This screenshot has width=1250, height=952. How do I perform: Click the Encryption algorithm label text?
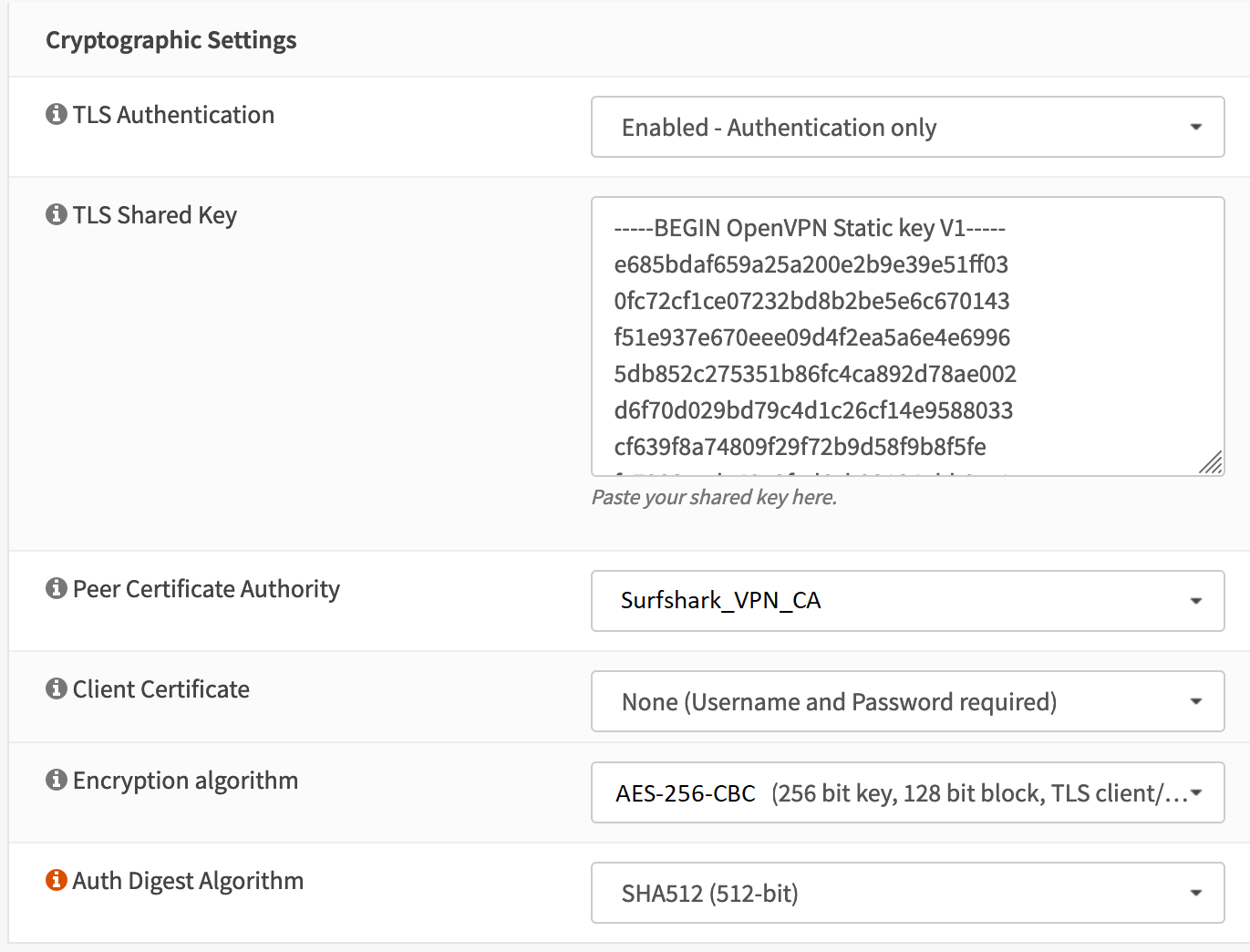185,781
